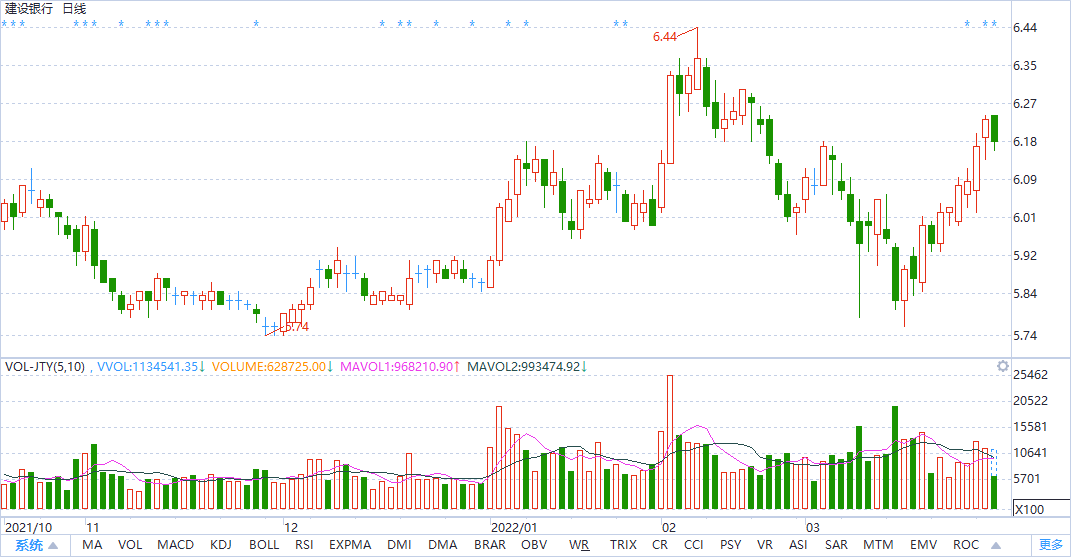This screenshot has width=1071, height=557.
Task: Select the VOL indicator tab
Action: pos(130,545)
